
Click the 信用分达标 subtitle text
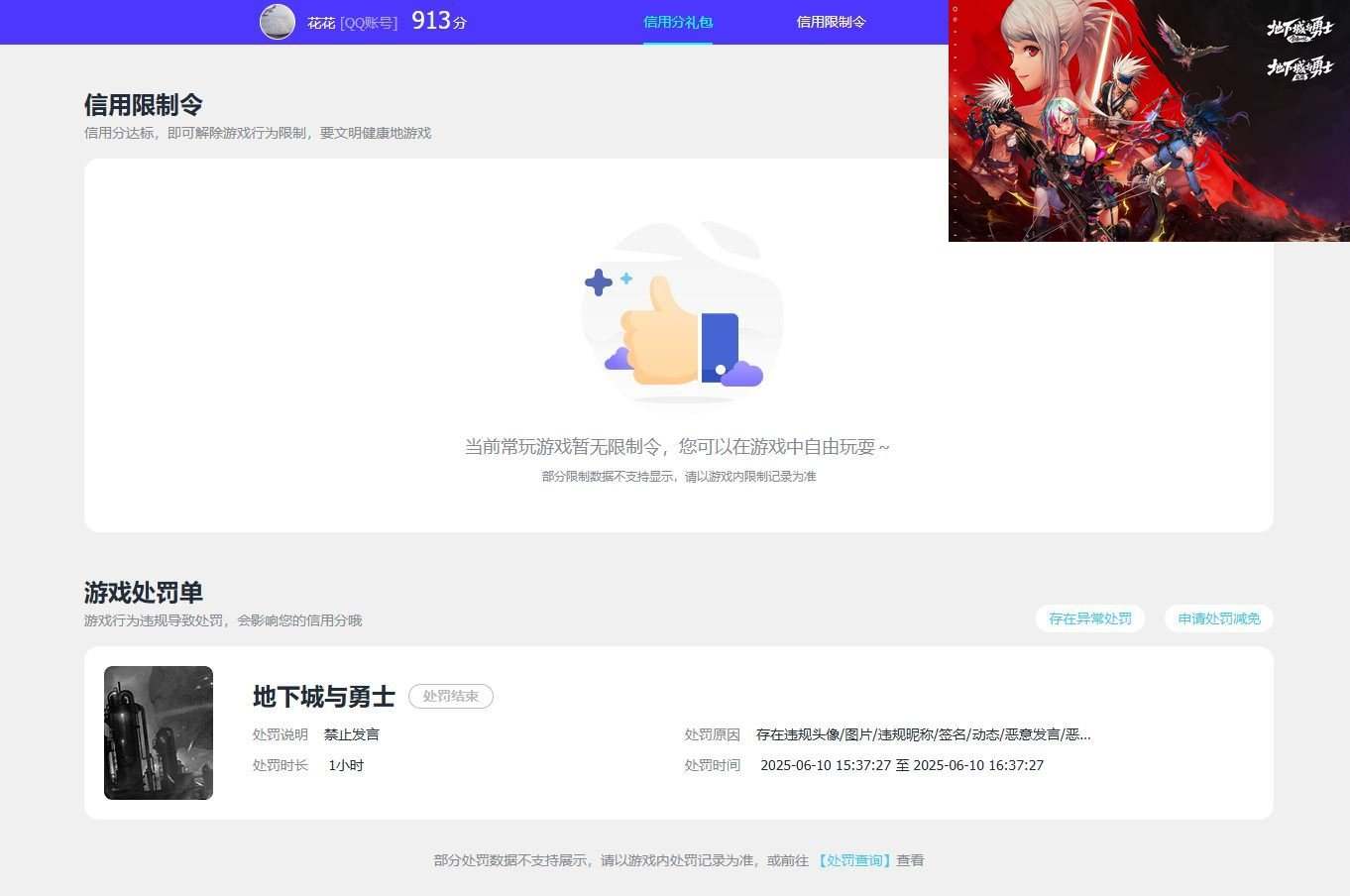tap(258, 133)
